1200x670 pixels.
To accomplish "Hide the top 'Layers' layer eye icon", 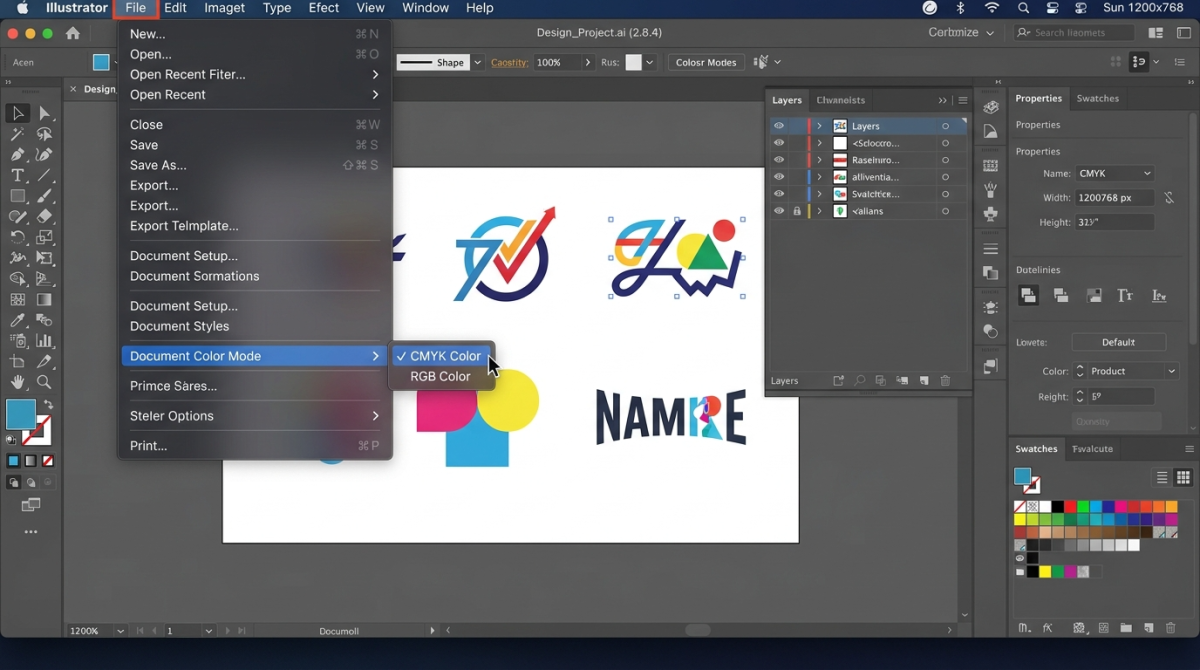I will [x=779, y=126].
